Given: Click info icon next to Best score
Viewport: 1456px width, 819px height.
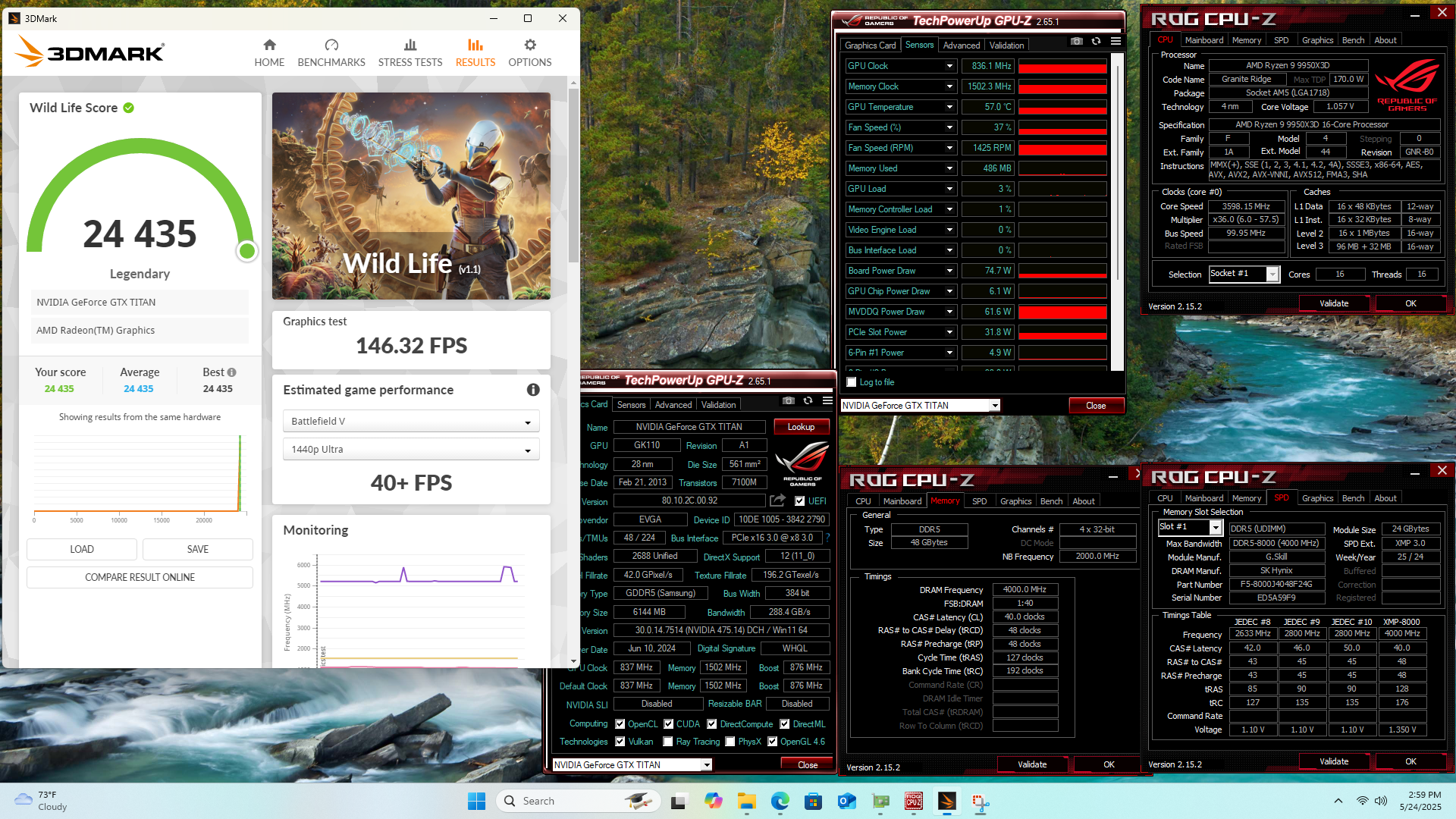Looking at the screenshot, I should coord(232,372).
